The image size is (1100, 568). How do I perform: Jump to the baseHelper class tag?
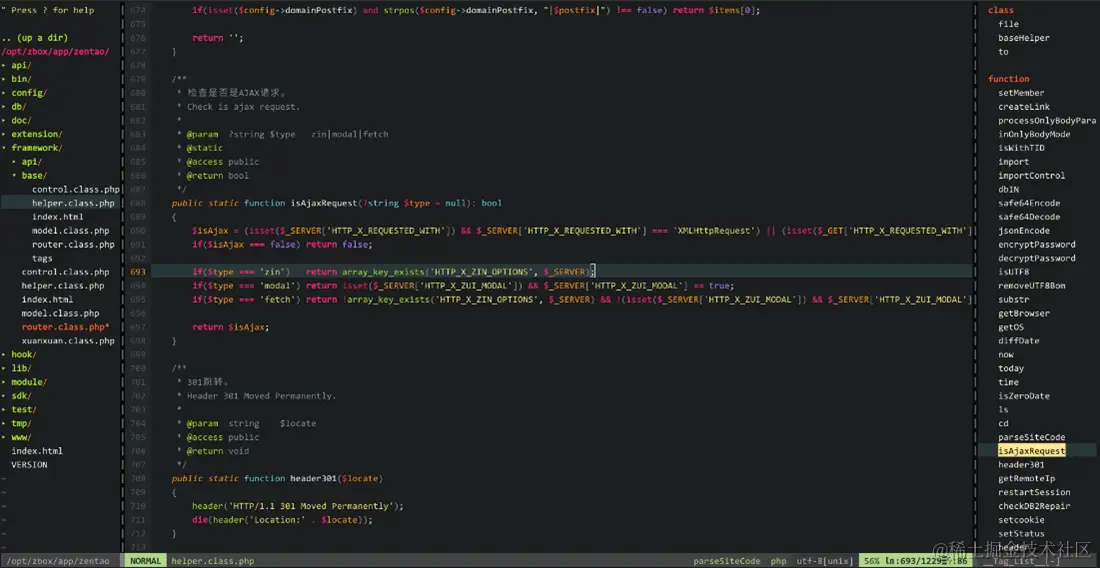pos(1024,38)
